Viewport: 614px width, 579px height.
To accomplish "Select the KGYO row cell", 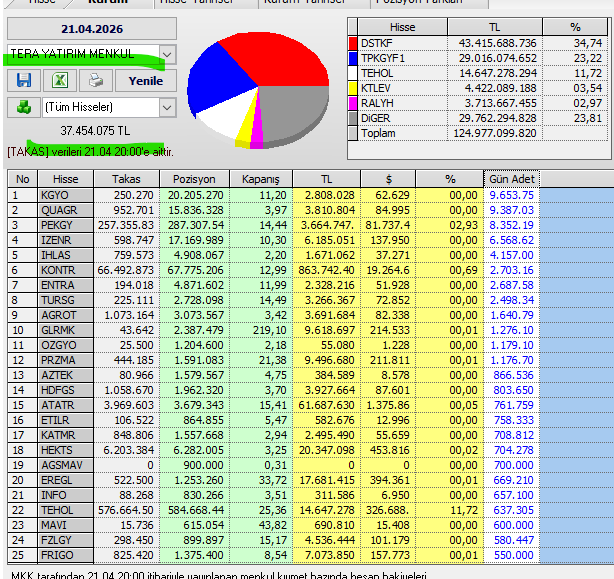I will 66,195.
